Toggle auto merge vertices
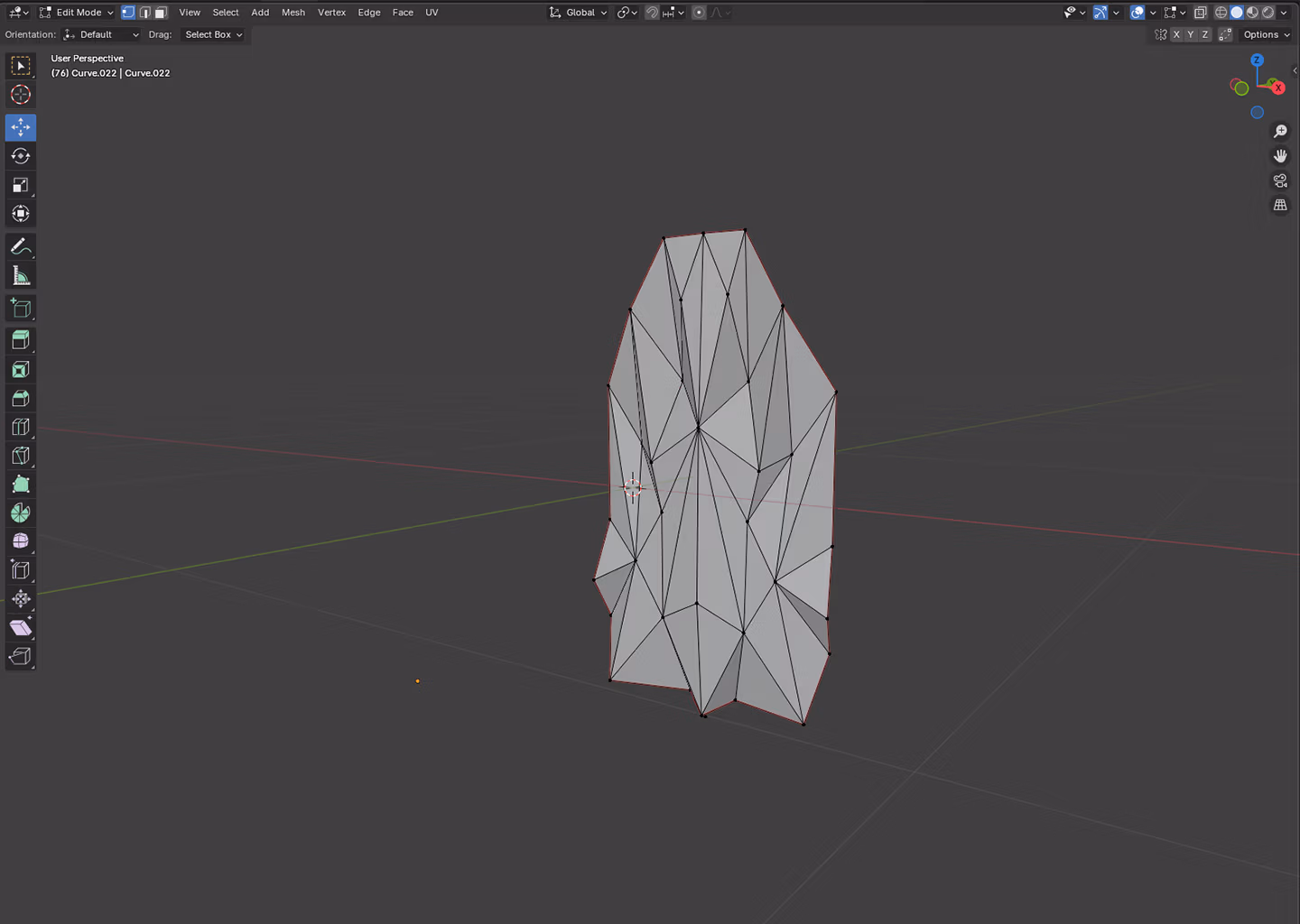The image size is (1300, 924). tap(1225, 34)
